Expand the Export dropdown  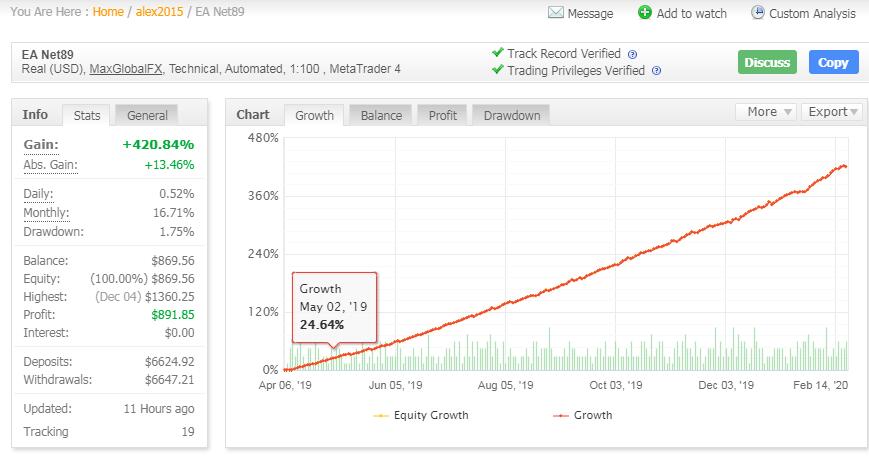tap(832, 112)
